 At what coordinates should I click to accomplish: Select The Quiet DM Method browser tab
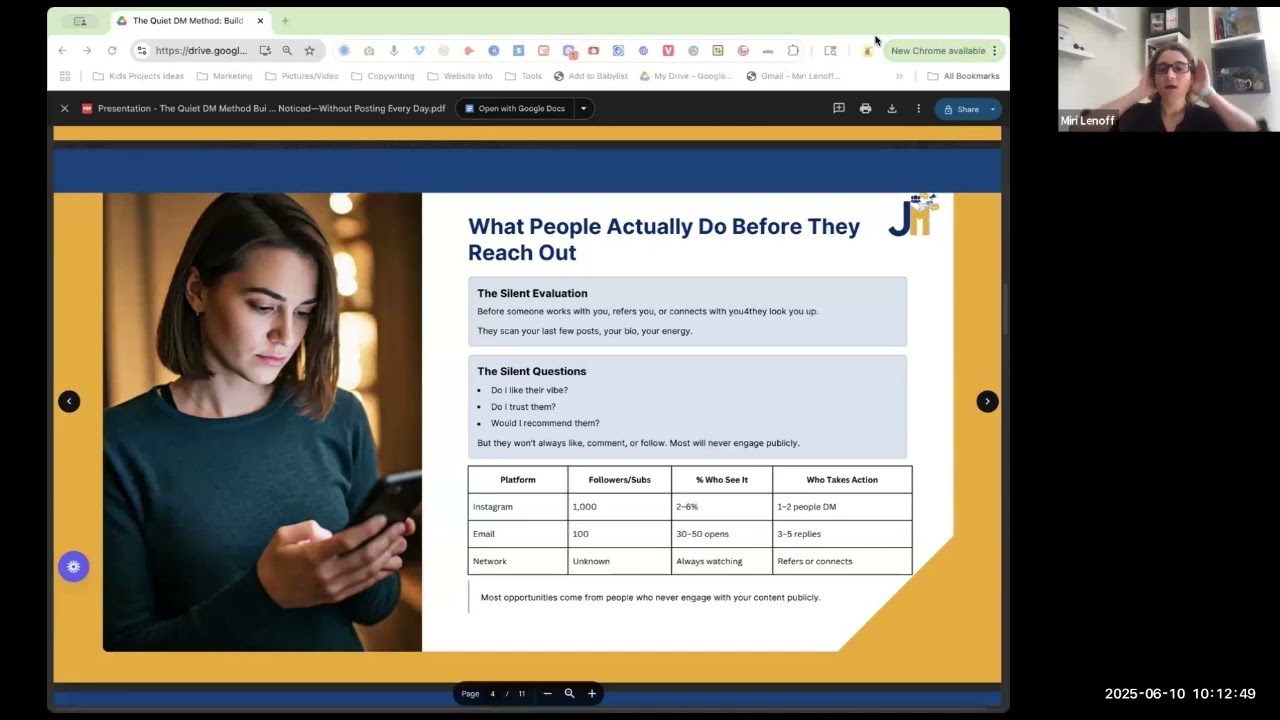coord(186,21)
